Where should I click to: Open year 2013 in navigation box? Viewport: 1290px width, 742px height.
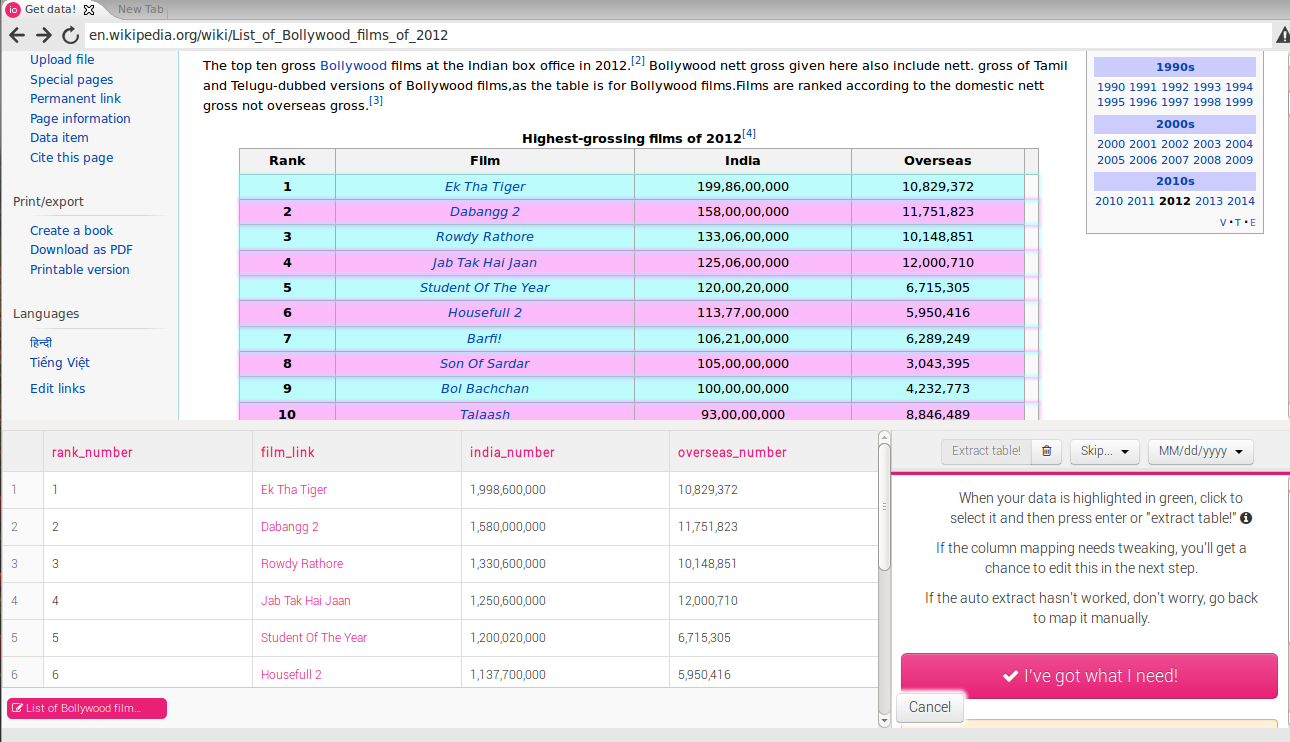pos(1208,201)
